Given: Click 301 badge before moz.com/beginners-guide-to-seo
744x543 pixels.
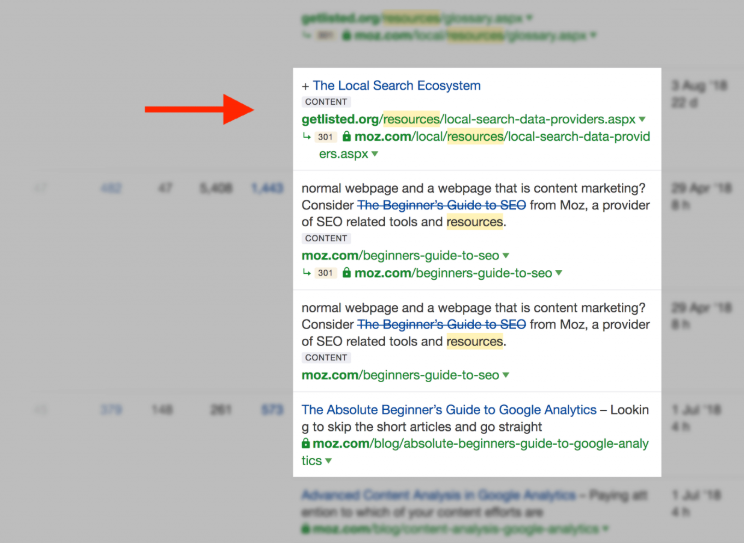Looking at the screenshot, I should click(x=325, y=273).
